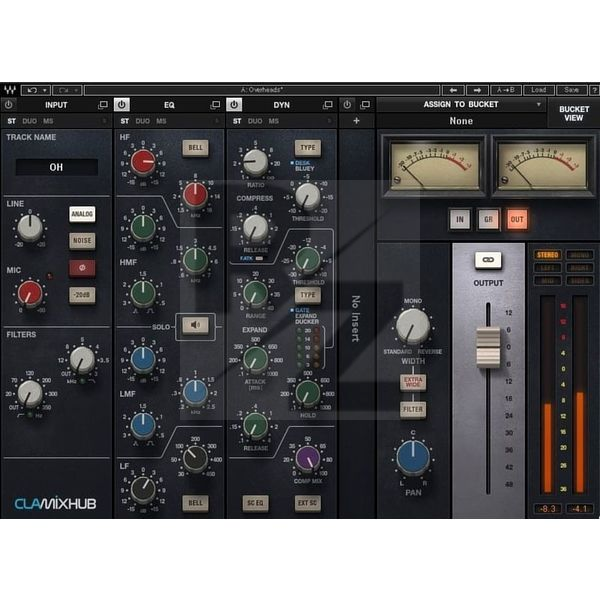The image size is (600, 600).
Task: Toggle the DYN section power button
Action: click(234, 105)
